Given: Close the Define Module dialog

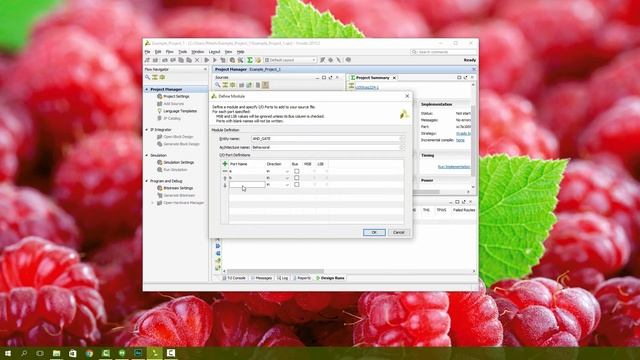Looking at the screenshot, I should [407, 96].
